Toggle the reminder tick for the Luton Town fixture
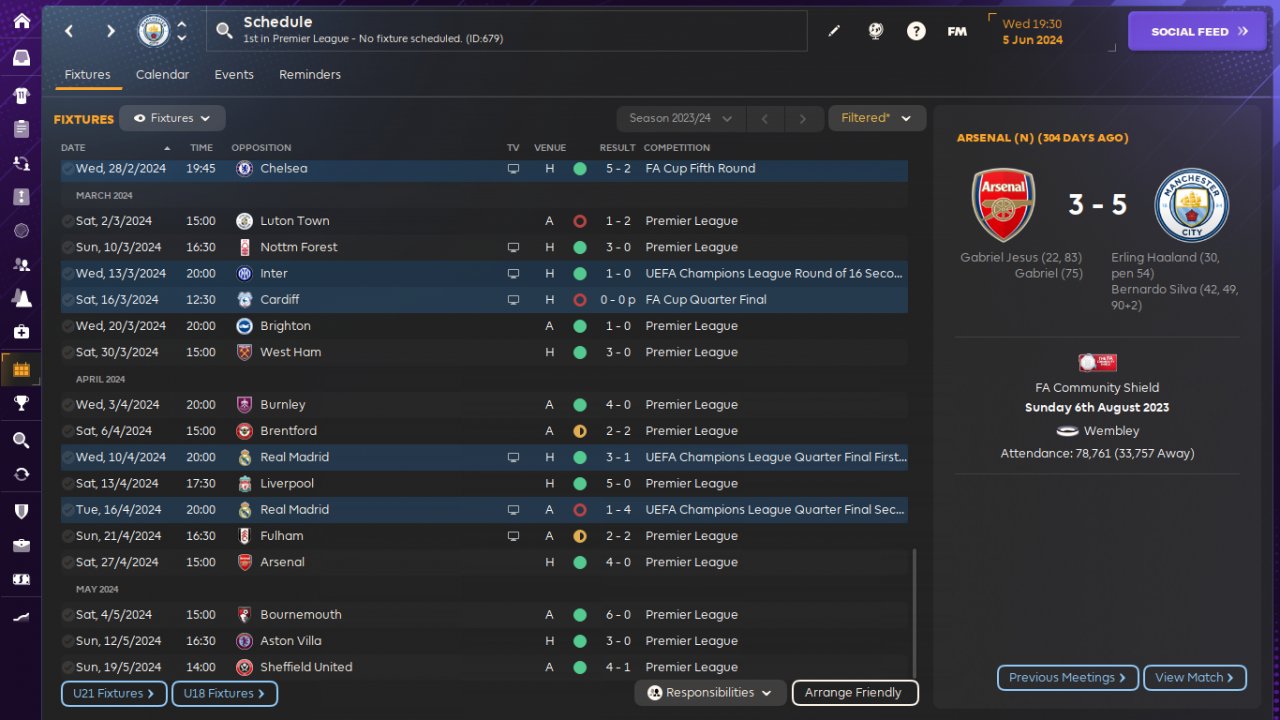This screenshot has height=720, width=1280. tap(68, 221)
